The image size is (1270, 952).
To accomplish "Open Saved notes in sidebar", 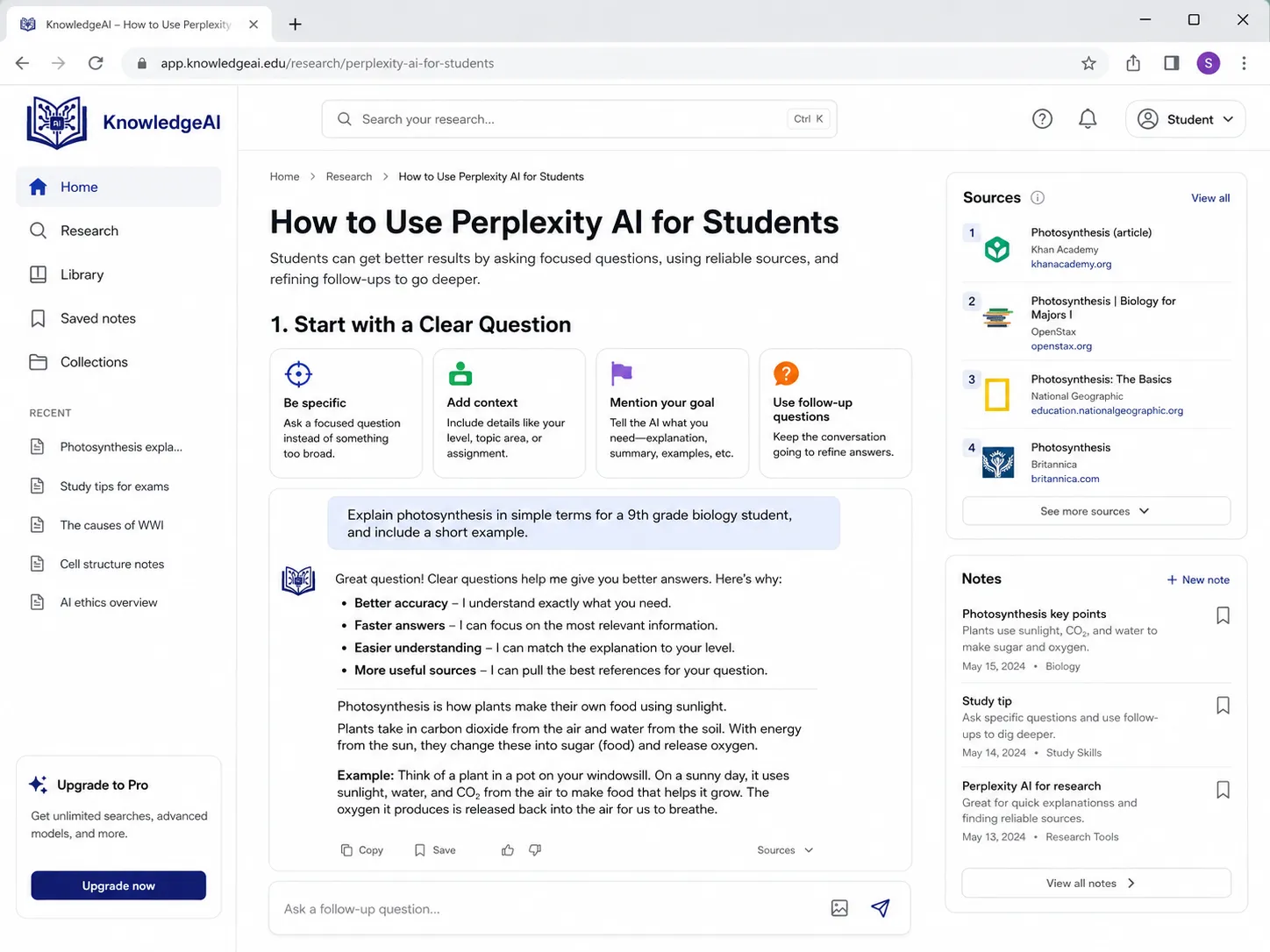I will point(118,318).
